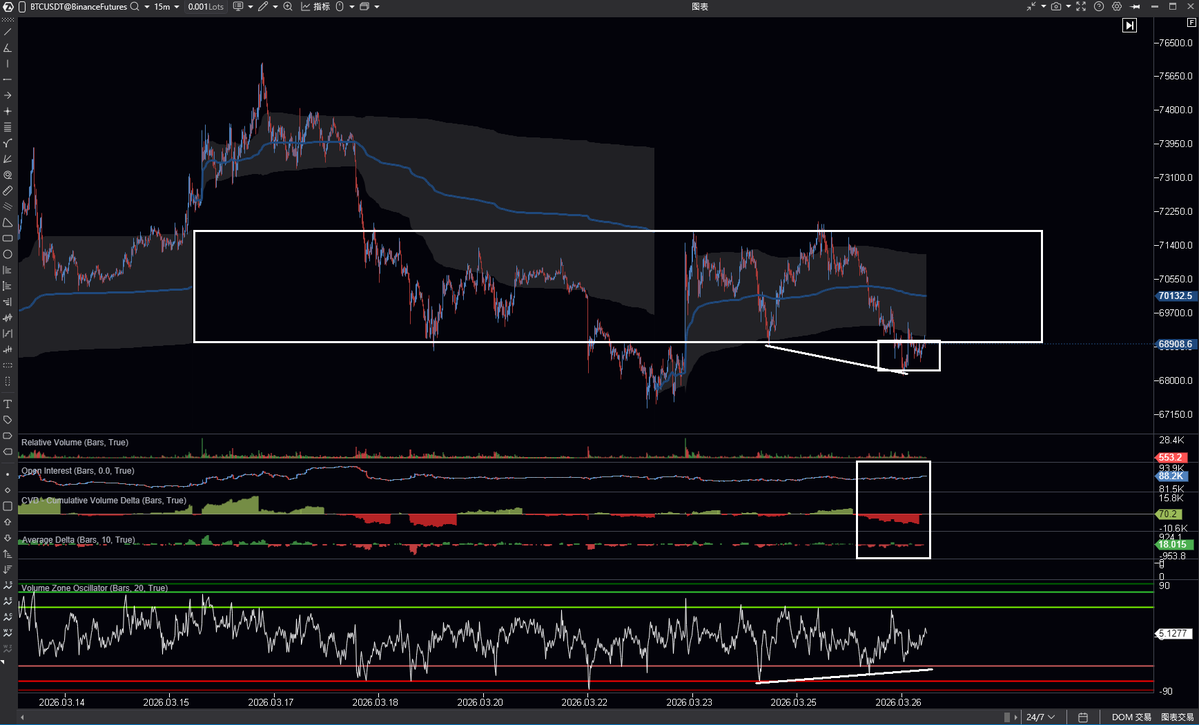
Task: Toggle fullscreen with the expand arrows icon
Action: [x=1081, y=7]
